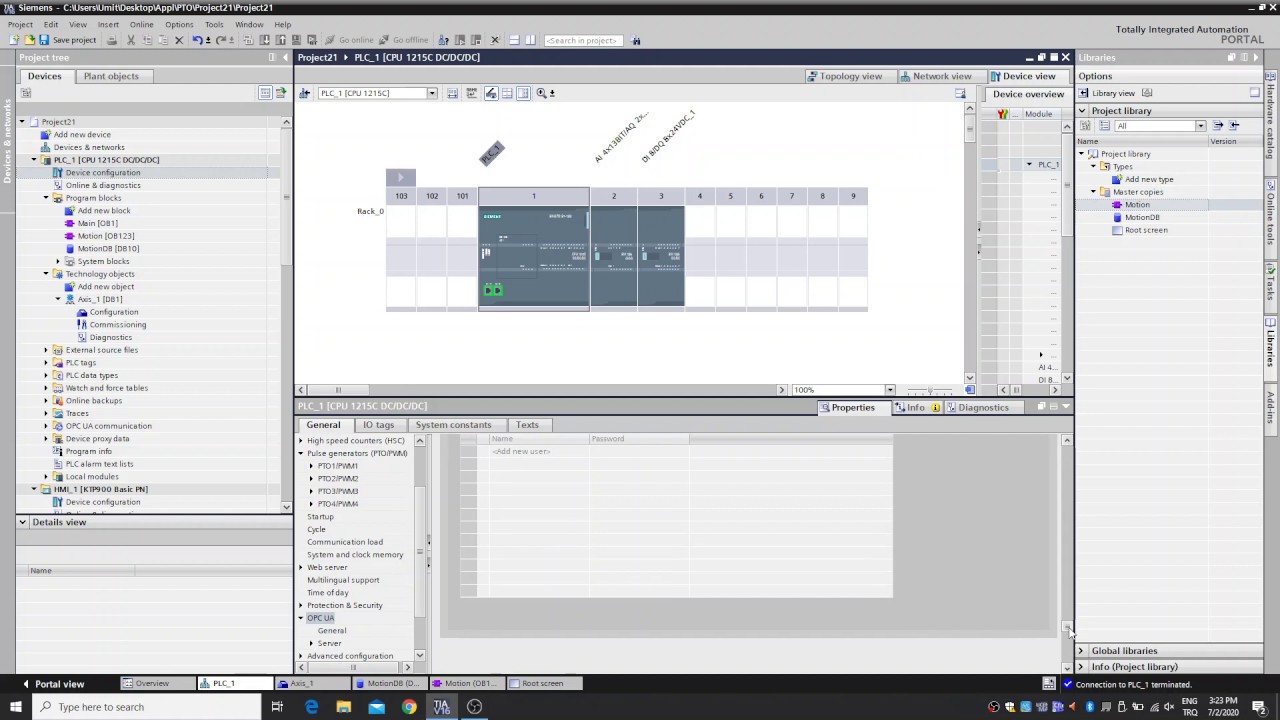Open the PLC_1 device selector dropdown
This screenshot has height=720, width=1280.
pos(432,93)
